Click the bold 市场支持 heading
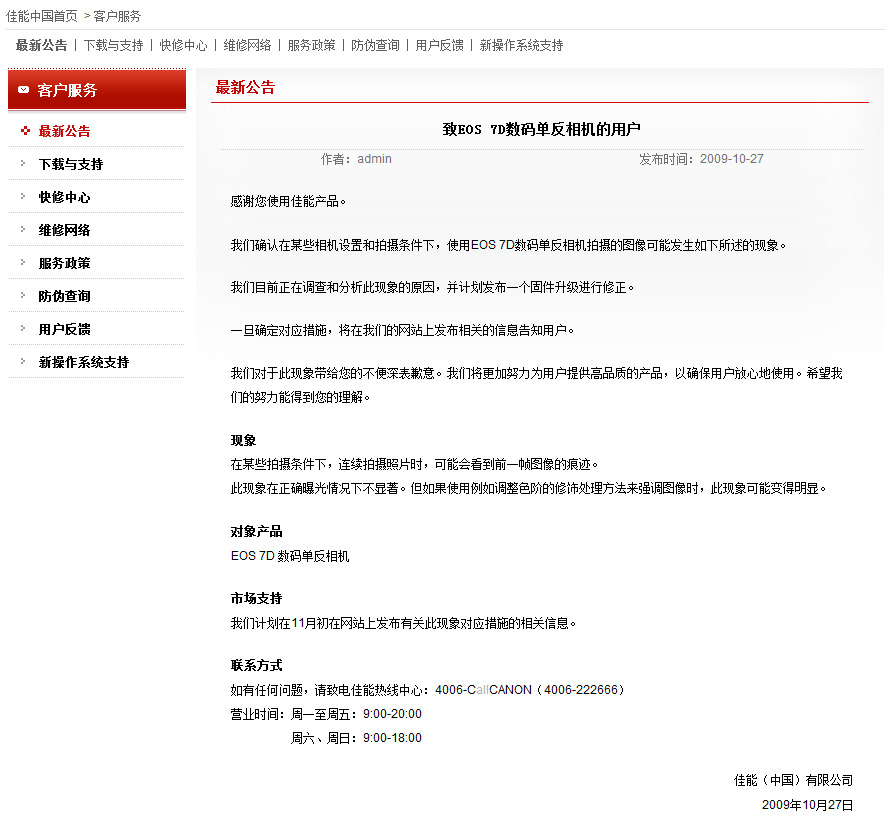Viewport: 895px width, 832px height. click(256, 599)
